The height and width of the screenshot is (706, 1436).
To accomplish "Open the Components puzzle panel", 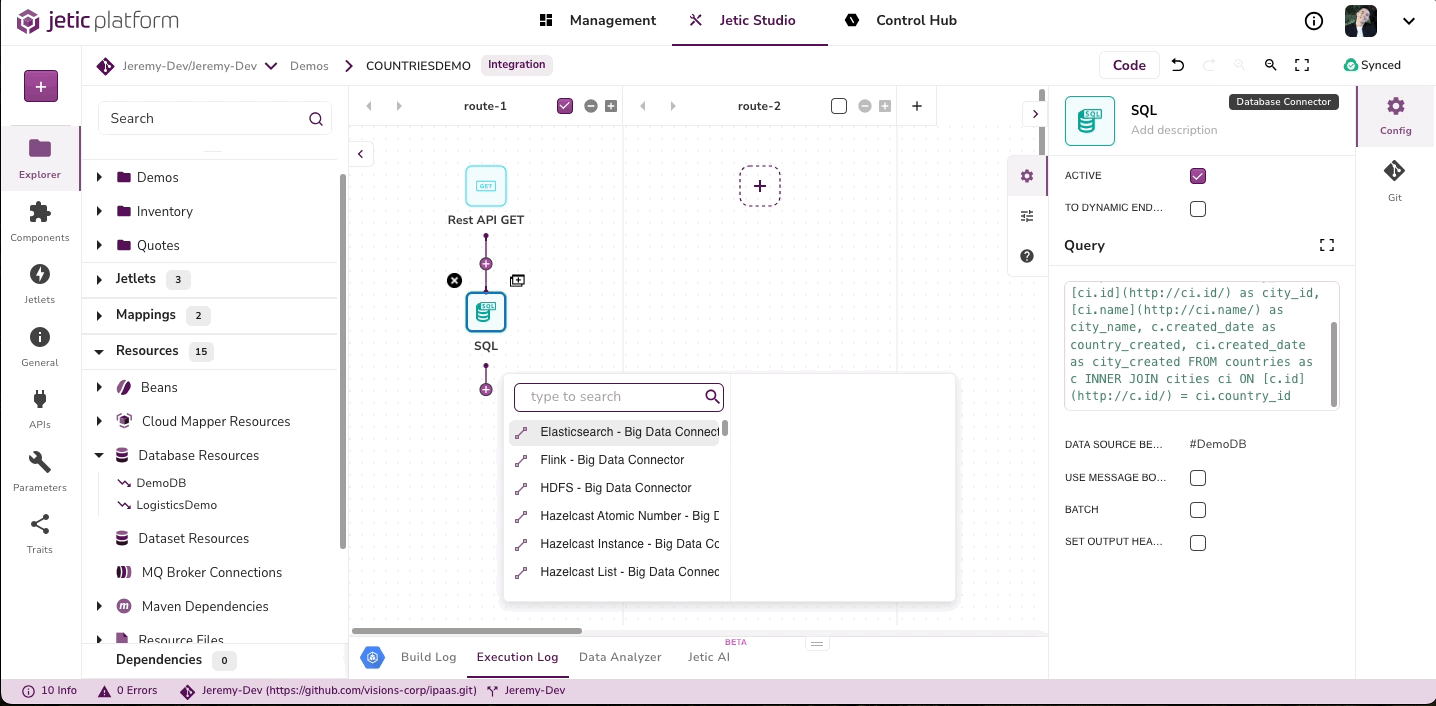I will (40, 222).
